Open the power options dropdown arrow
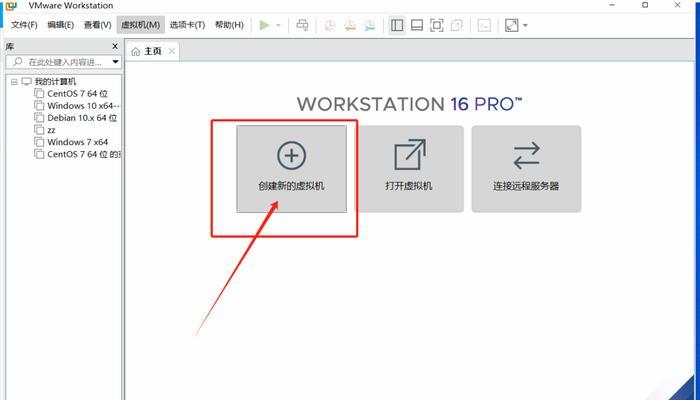 (x=278, y=25)
